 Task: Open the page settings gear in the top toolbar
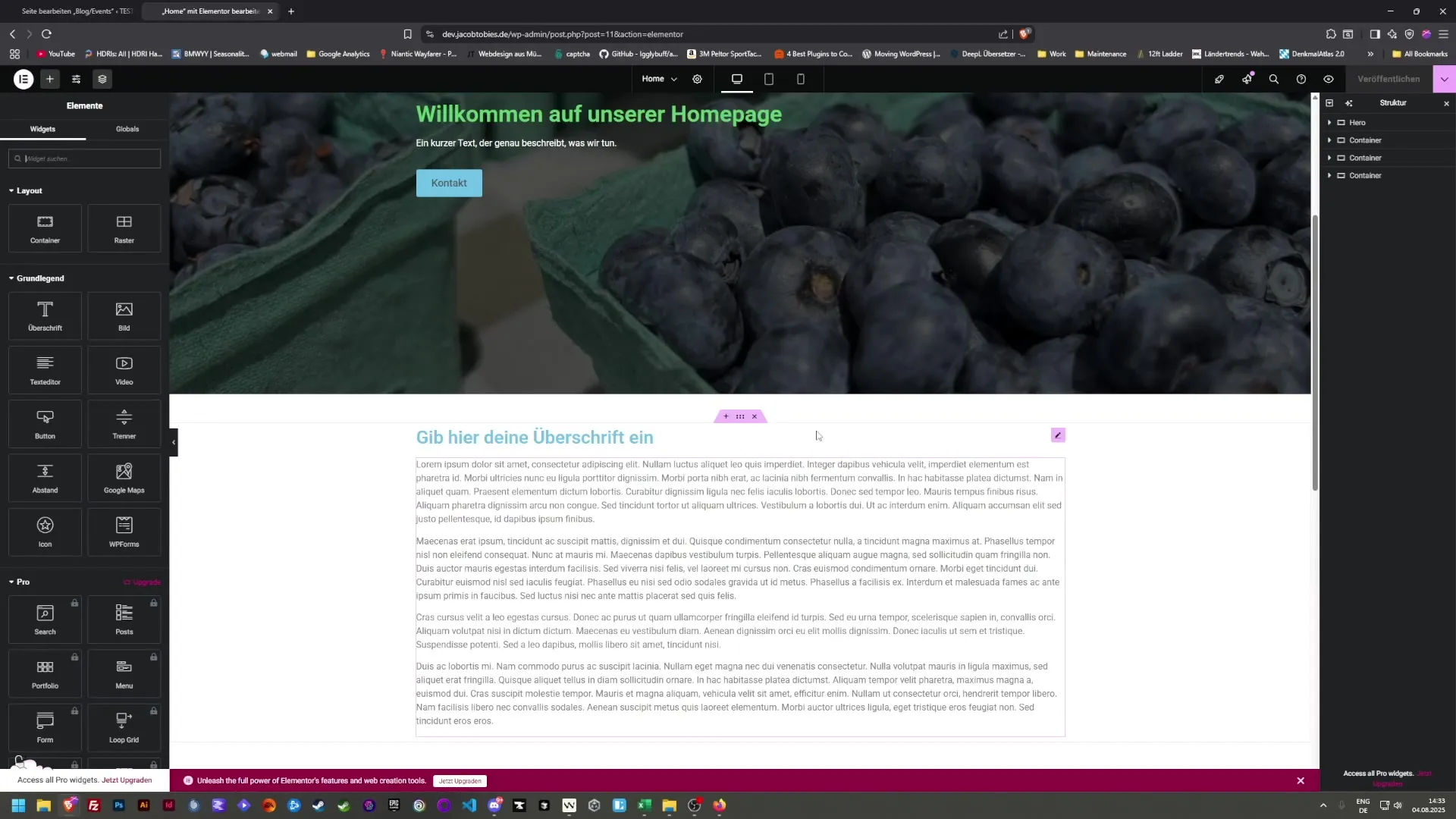click(697, 79)
